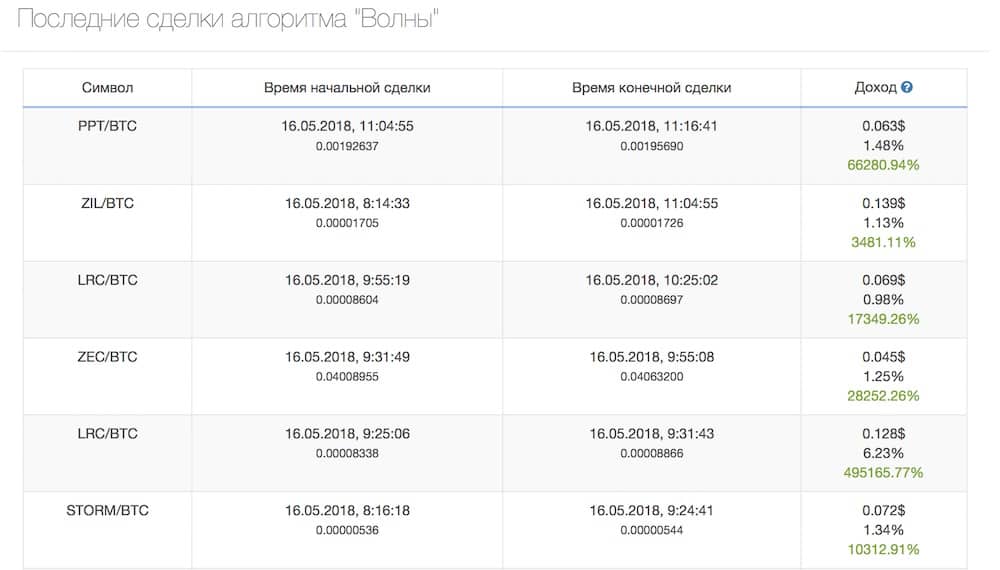Click the Время конечной сделки column header
The image size is (1000, 570).
(651, 88)
